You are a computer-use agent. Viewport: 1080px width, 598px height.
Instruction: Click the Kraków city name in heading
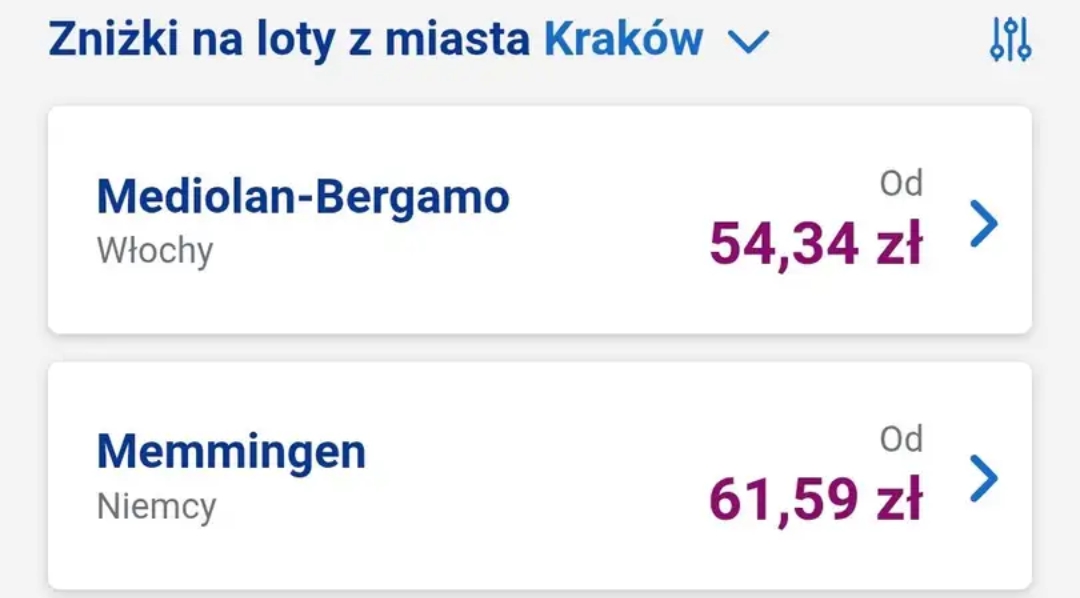coord(623,39)
